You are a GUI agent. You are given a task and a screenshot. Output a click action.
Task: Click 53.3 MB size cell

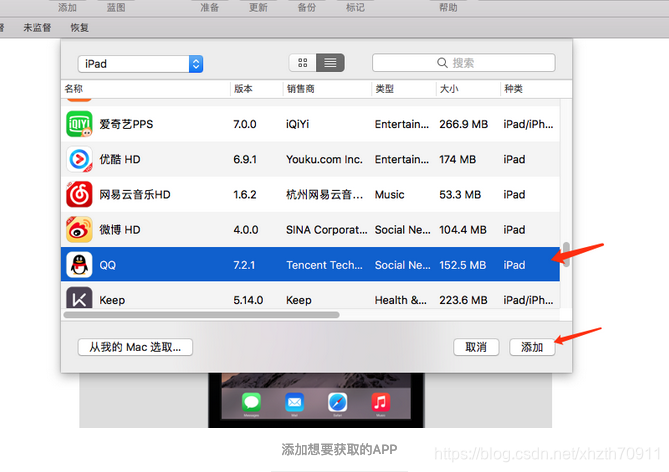pos(460,195)
